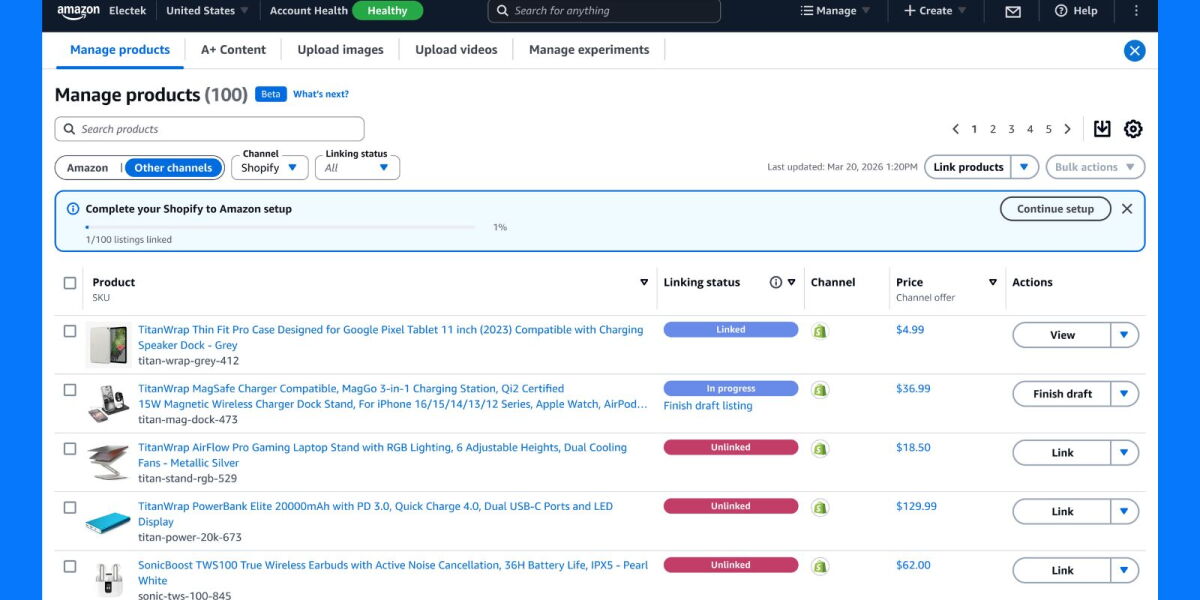Click the Continue setup button
Screen dimensions: 1200x600
click(x=1055, y=209)
